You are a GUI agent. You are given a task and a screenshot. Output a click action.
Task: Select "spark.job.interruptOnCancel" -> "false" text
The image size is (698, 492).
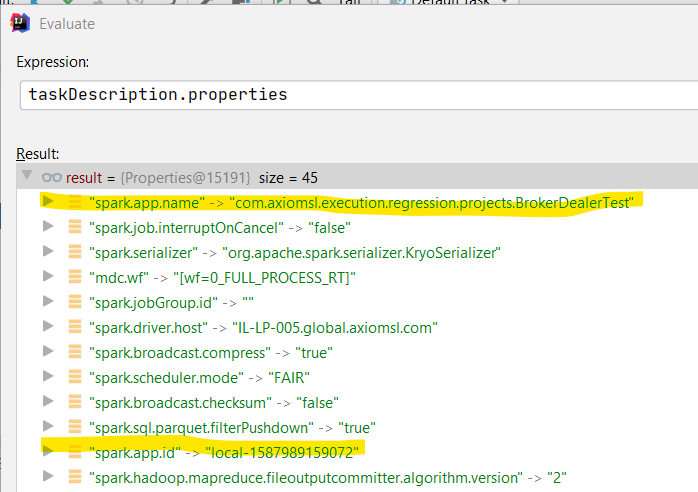[220, 228]
